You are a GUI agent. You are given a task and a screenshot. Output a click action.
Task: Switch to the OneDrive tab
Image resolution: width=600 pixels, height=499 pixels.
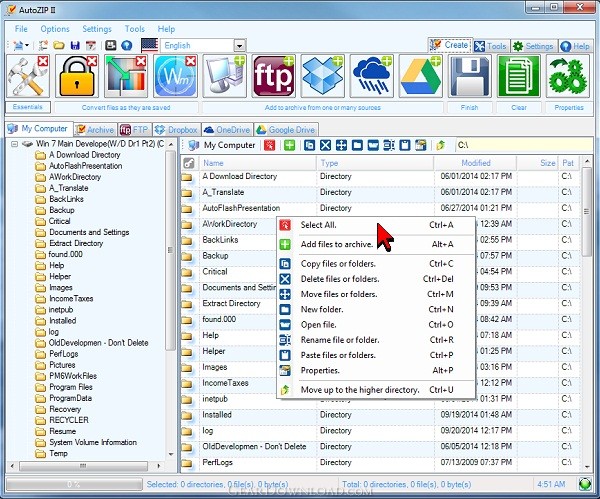(x=227, y=130)
